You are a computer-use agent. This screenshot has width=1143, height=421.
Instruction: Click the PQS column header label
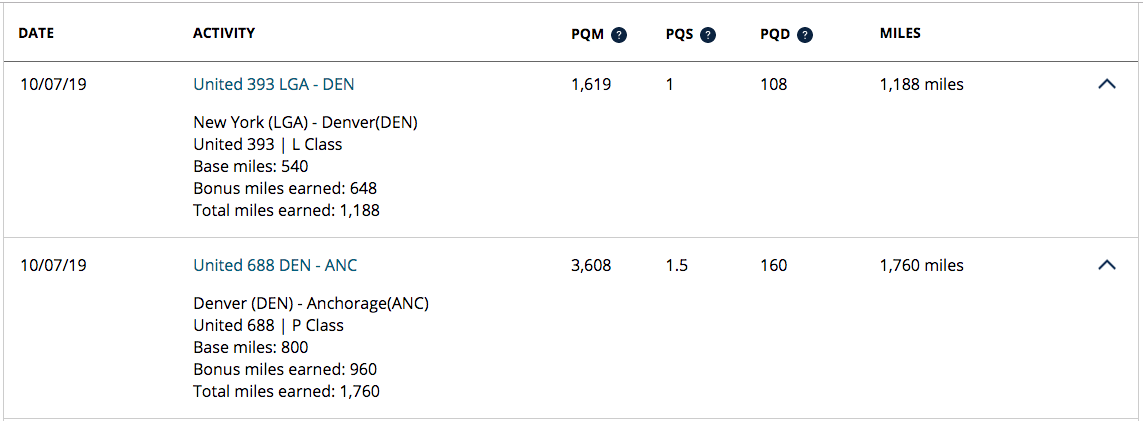click(679, 35)
